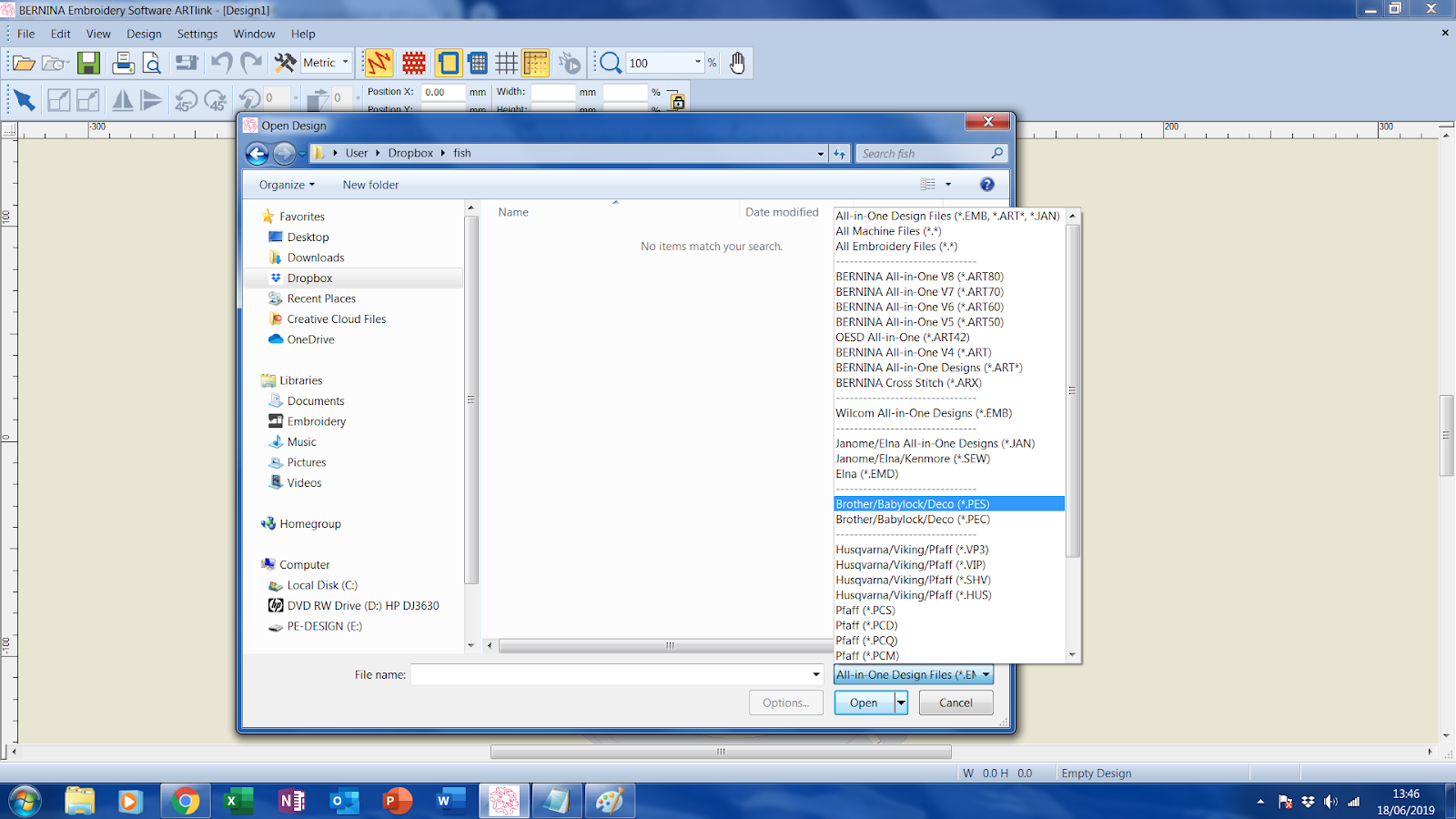This screenshot has height=819, width=1456.
Task: Click the Print icon in toolbar
Action: click(x=123, y=63)
